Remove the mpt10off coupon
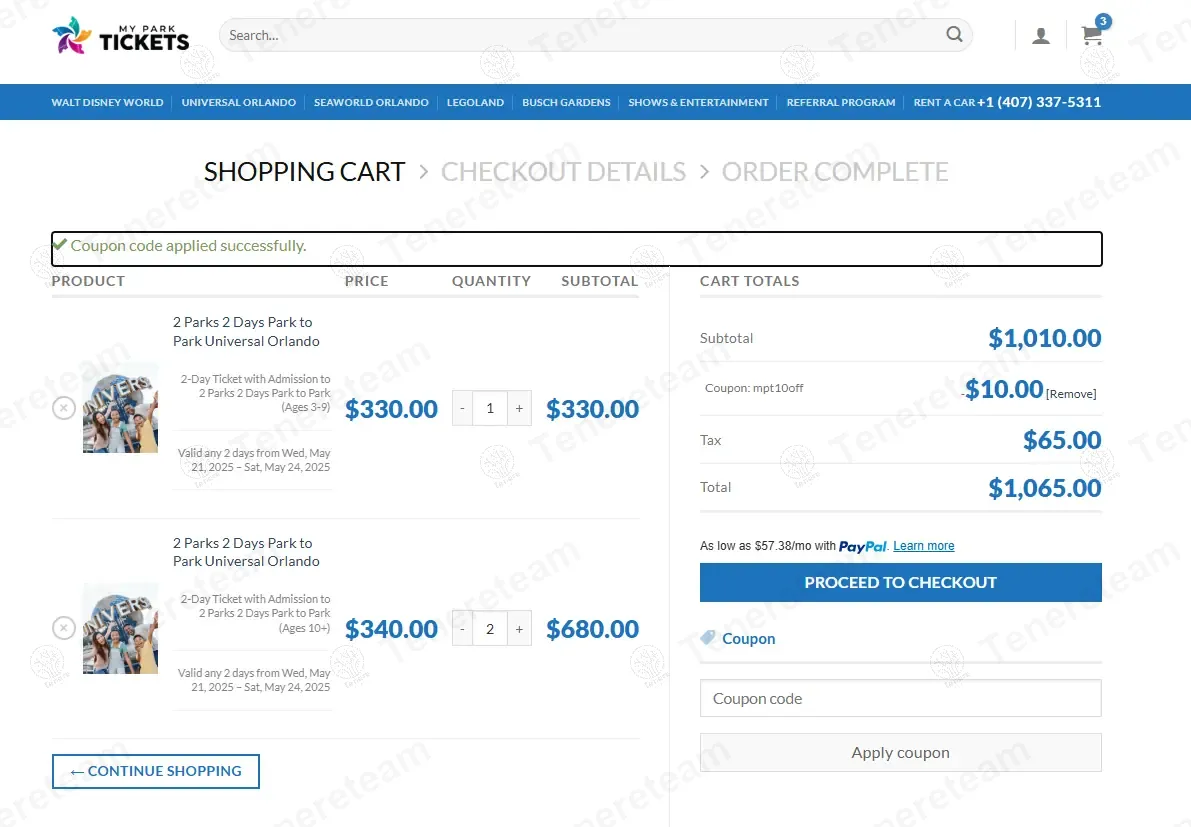The height and width of the screenshot is (827, 1191). coord(1071,394)
